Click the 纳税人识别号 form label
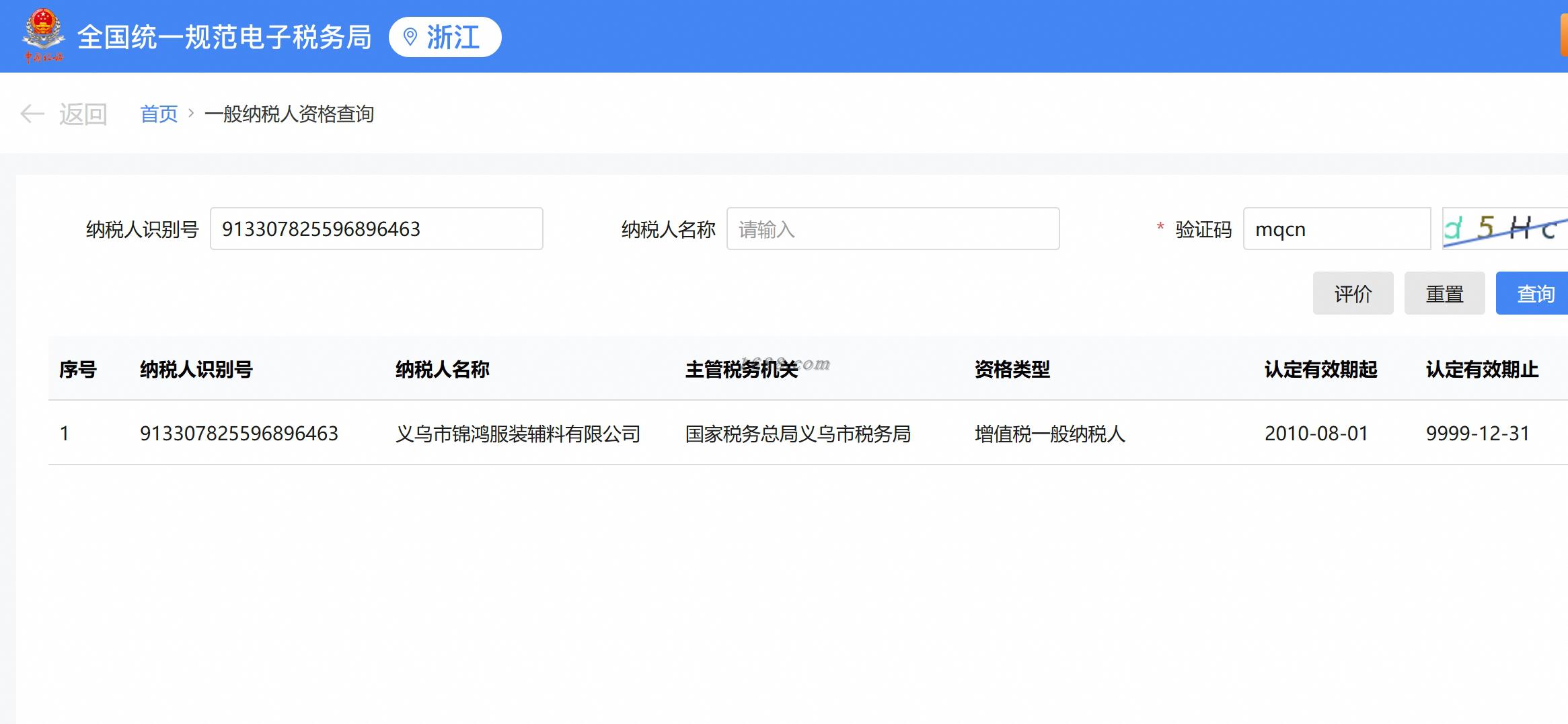This screenshot has height=724, width=1568. pos(143,229)
